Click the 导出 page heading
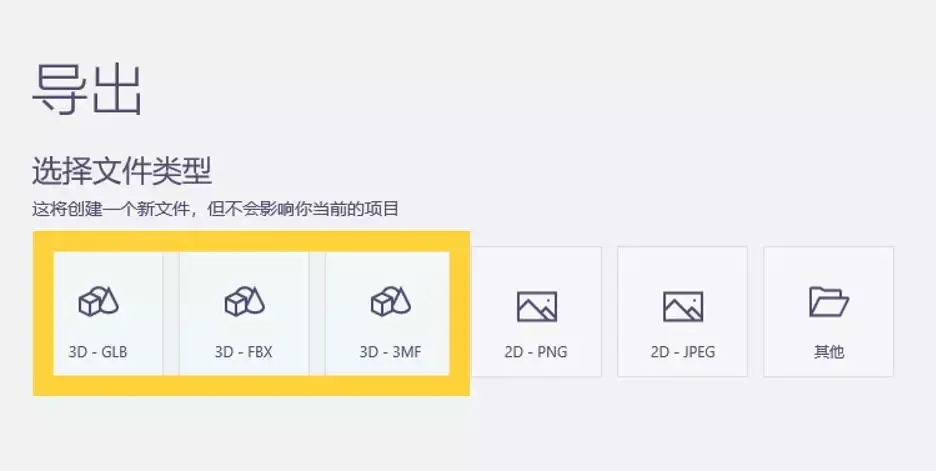 pyautogui.click(x=87, y=90)
